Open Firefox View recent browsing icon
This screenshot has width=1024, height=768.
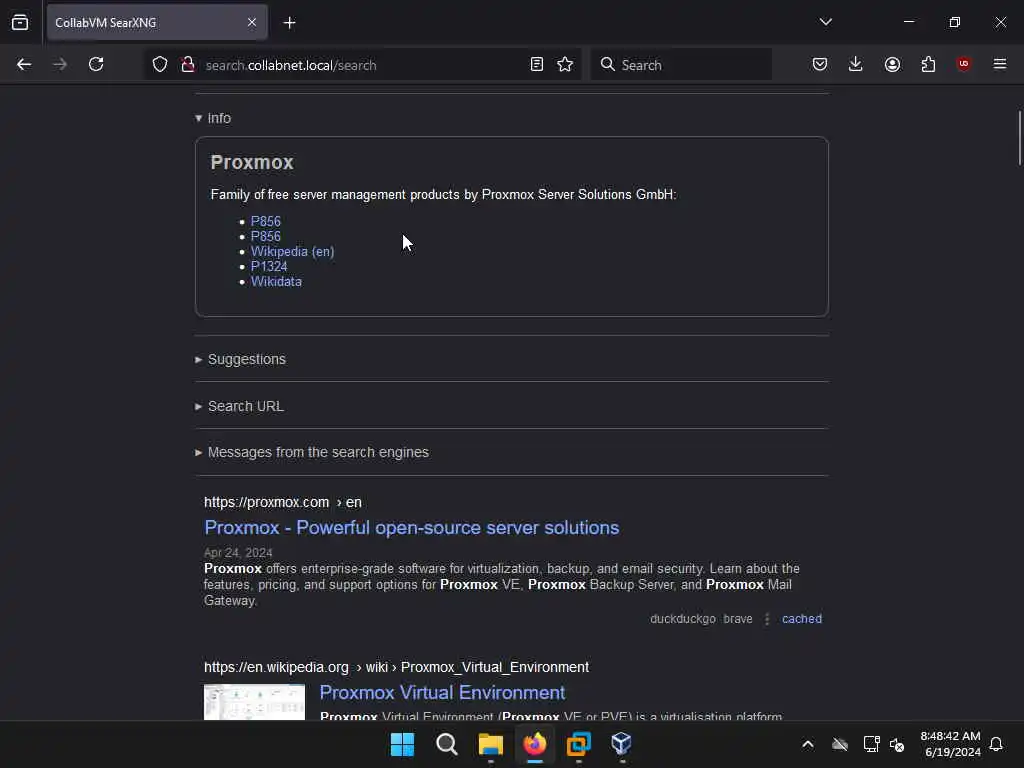coord(20,22)
